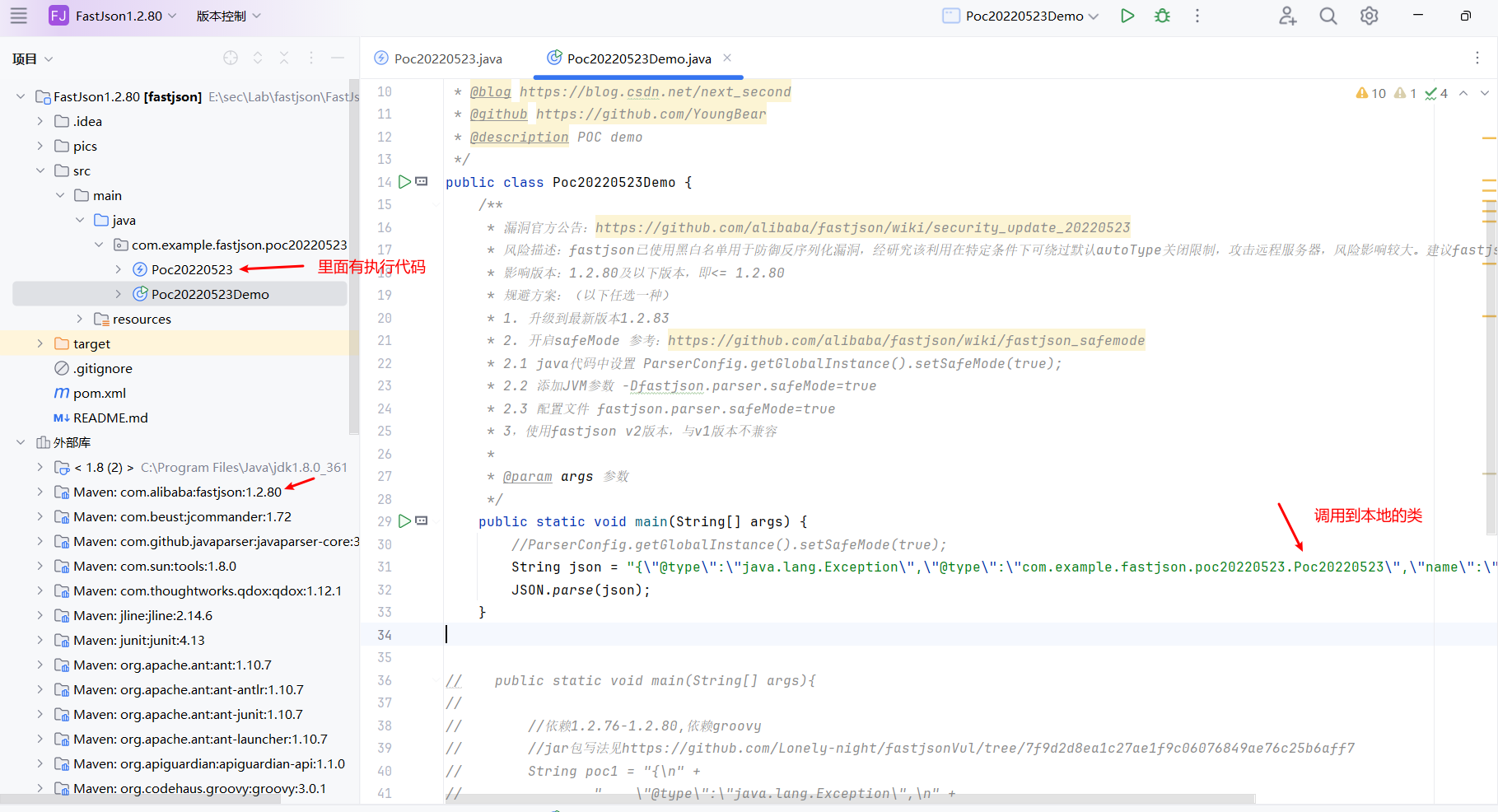Screen dimensions: 1498x812
Task: Start debugging with the bug icon
Action: click(x=1162, y=16)
